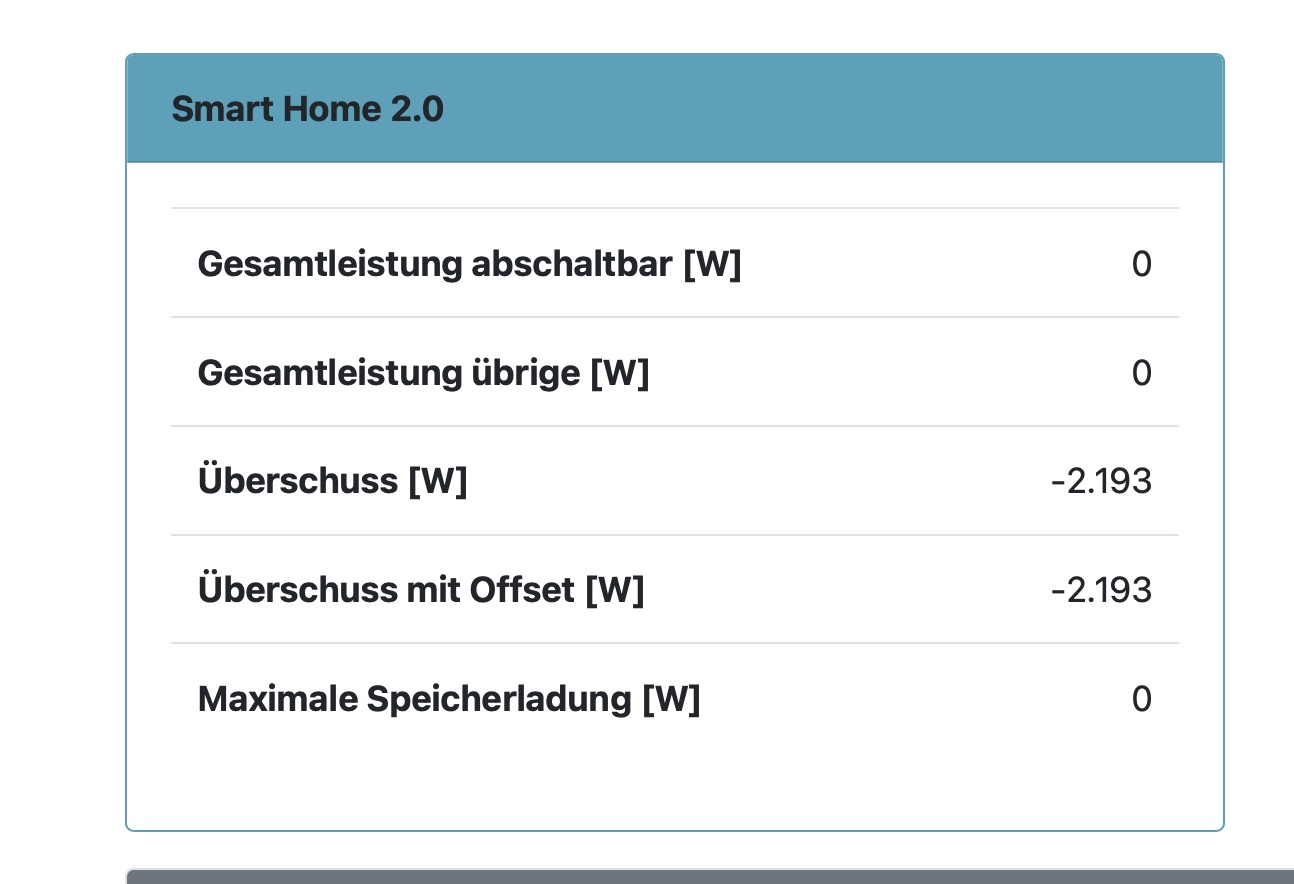Click the Gesamtleistung abschaltbar value 0
Image resolution: width=1294 pixels, height=884 pixels.
click(1141, 265)
